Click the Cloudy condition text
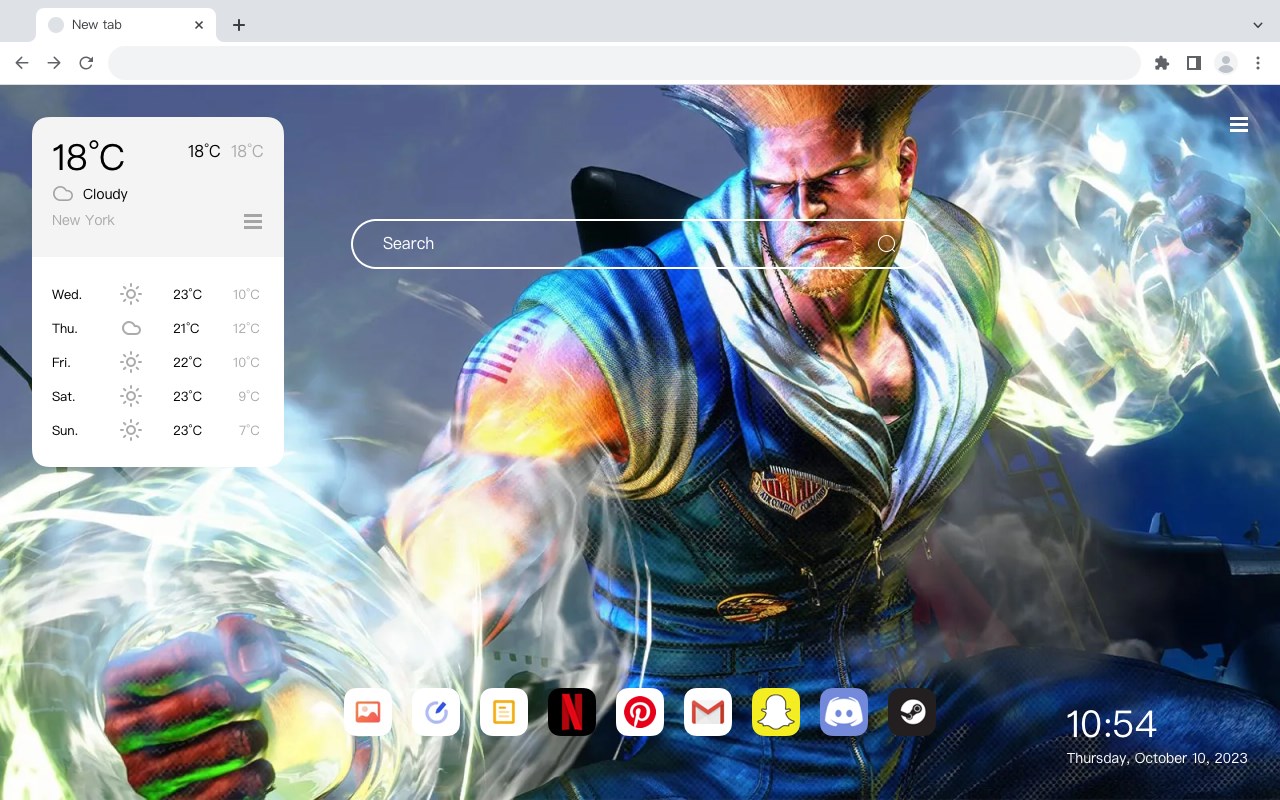 tap(105, 194)
